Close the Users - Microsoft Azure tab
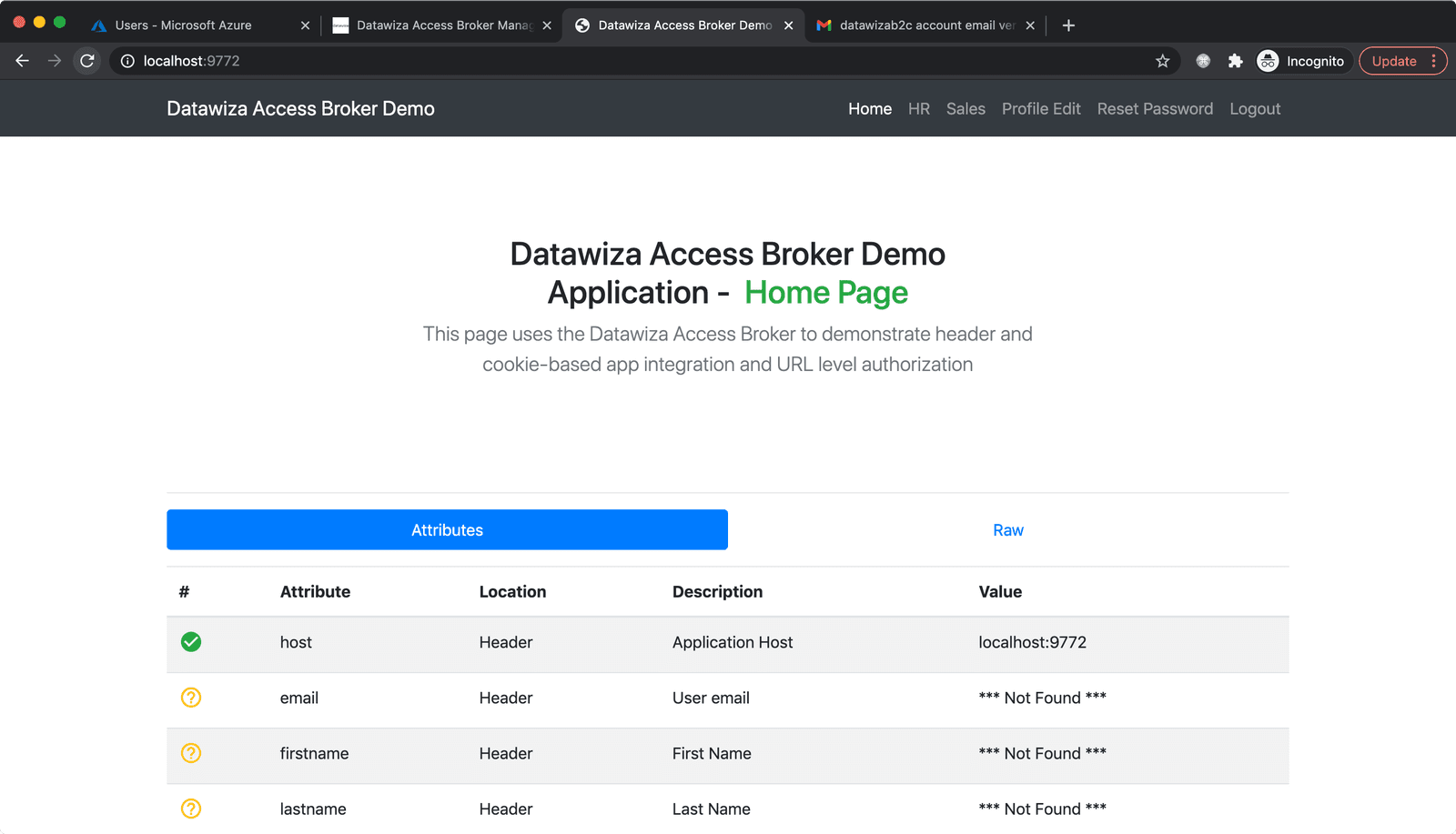 (305, 25)
